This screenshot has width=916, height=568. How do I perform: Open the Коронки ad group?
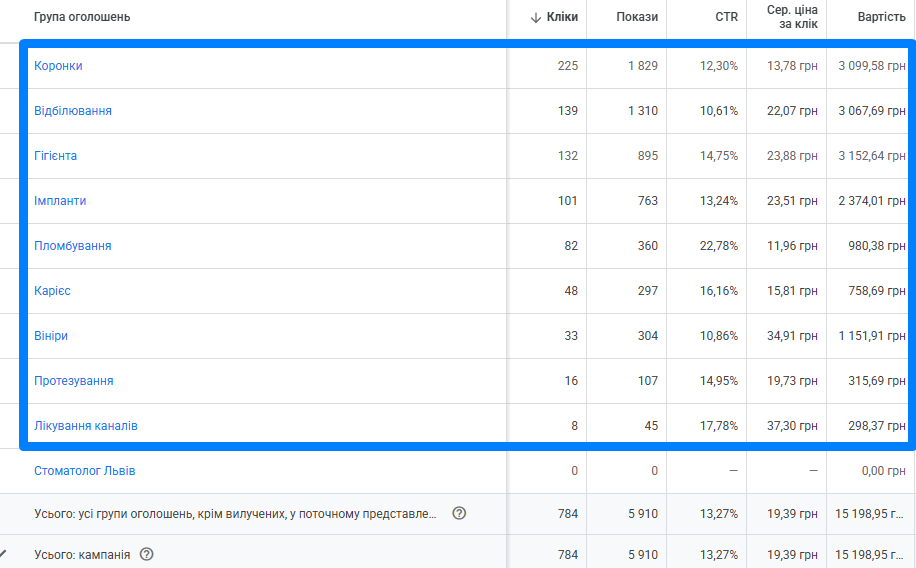[58, 65]
